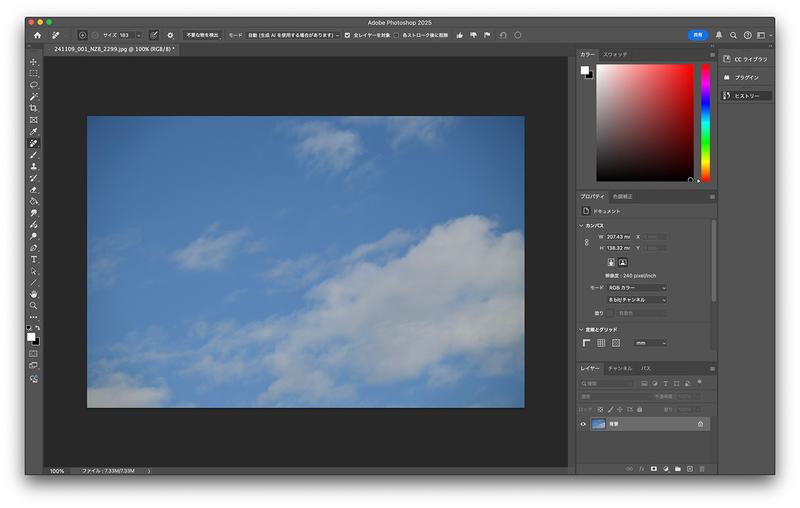The height and width of the screenshot is (508, 800).
Task: Select the Zoom tool in toolbar
Action: pyautogui.click(x=33, y=306)
